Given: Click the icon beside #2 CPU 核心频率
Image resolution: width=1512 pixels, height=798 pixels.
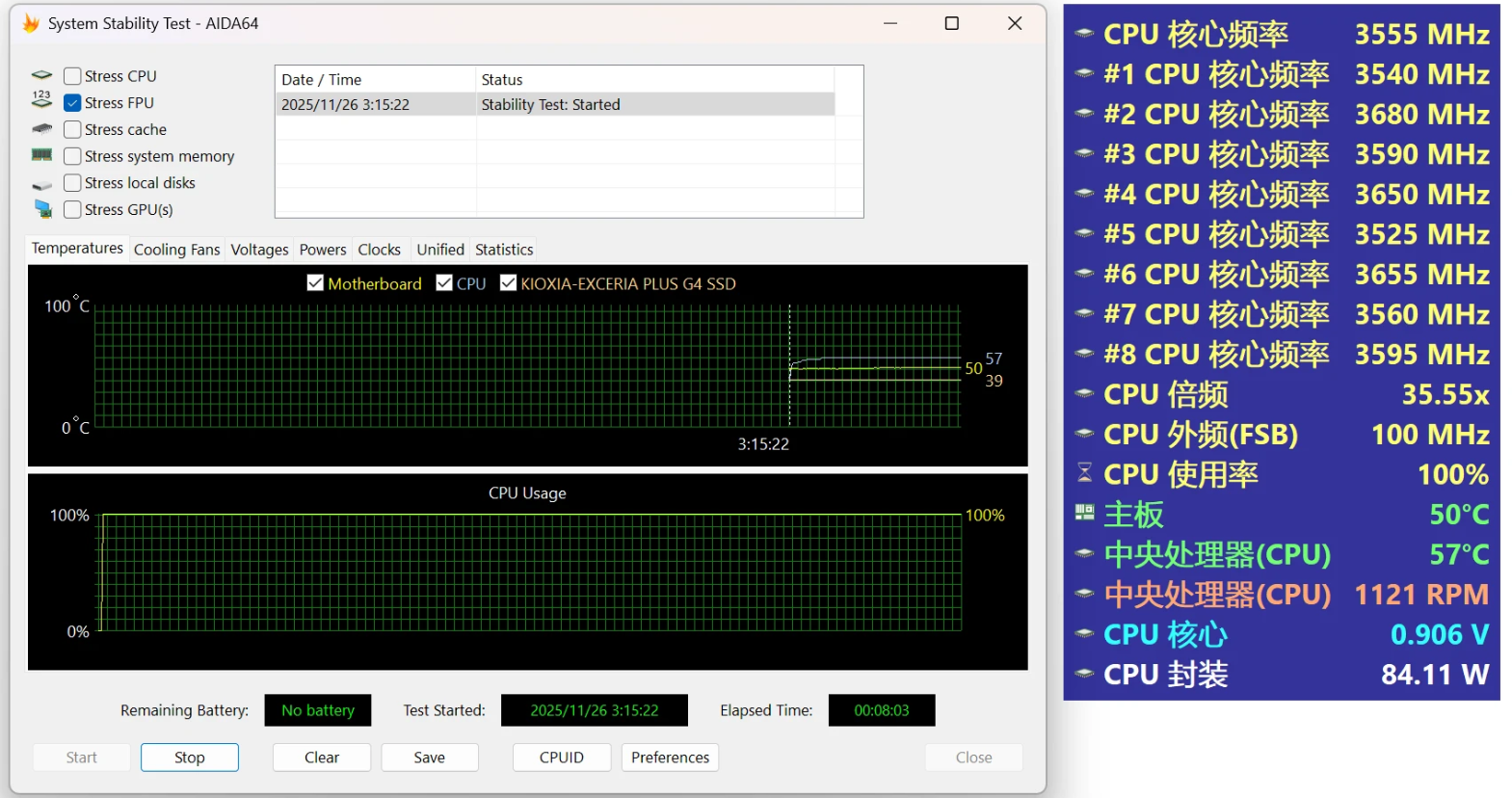Looking at the screenshot, I should [1084, 114].
